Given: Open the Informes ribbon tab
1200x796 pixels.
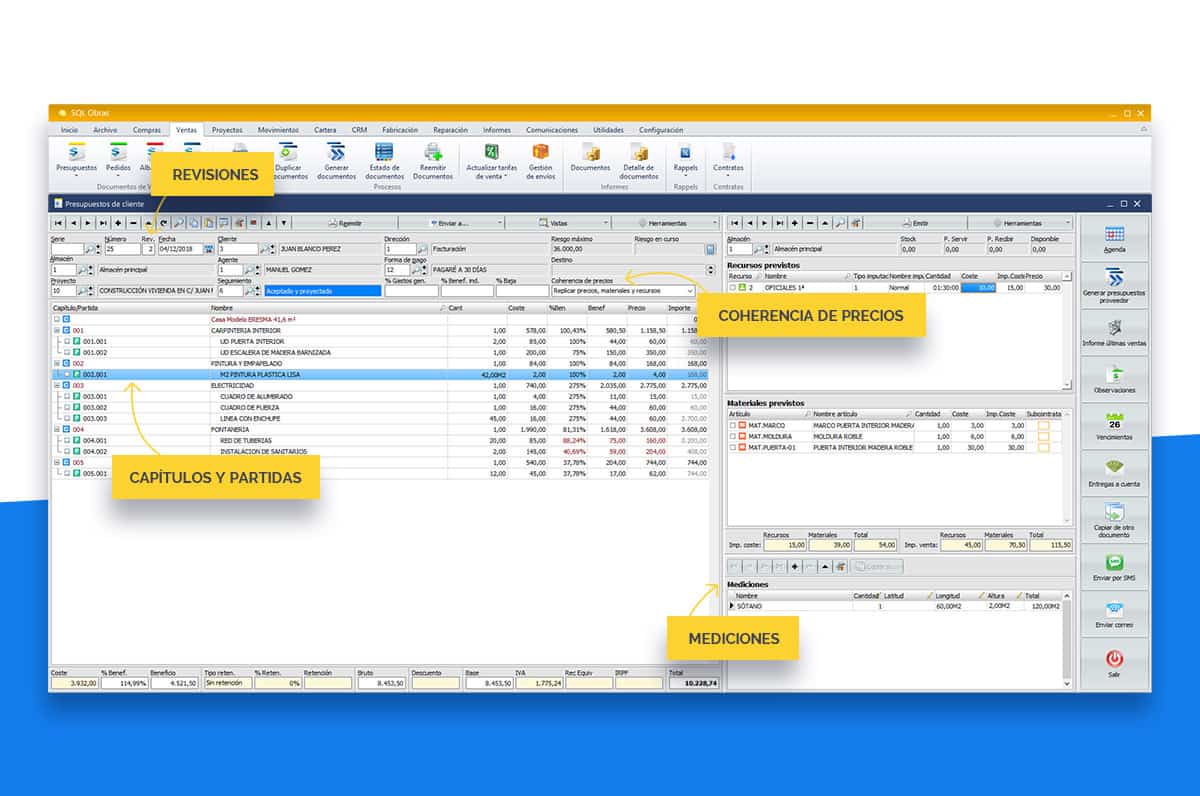Looking at the screenshot, I should [496, 130].
